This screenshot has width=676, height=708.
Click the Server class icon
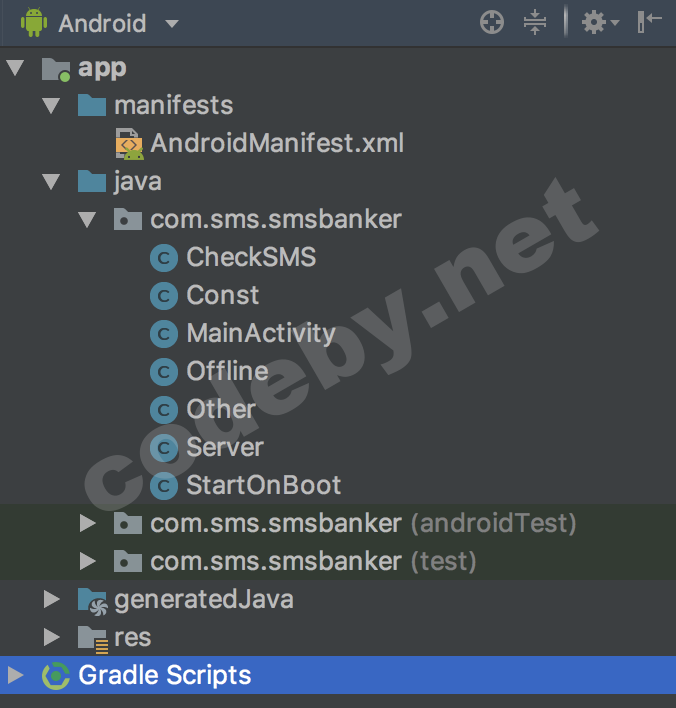[x=164, y=447]
